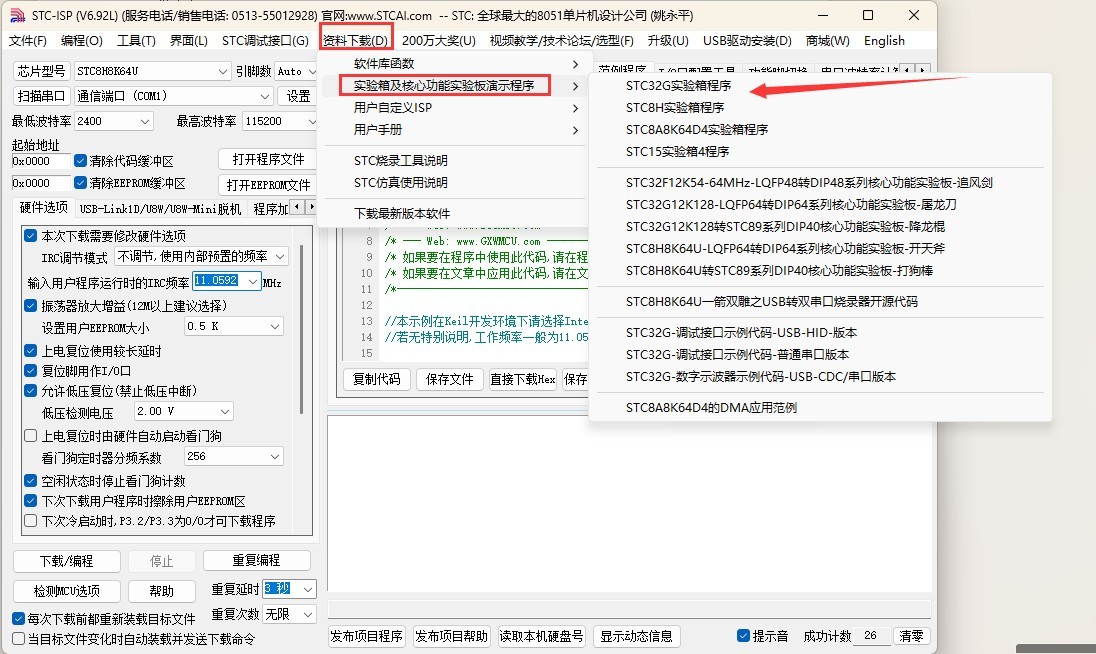1096x654 pixels.
Task: Open 低压检测电压 2.00 V dropdown
Action: click(x=183, y=412)
